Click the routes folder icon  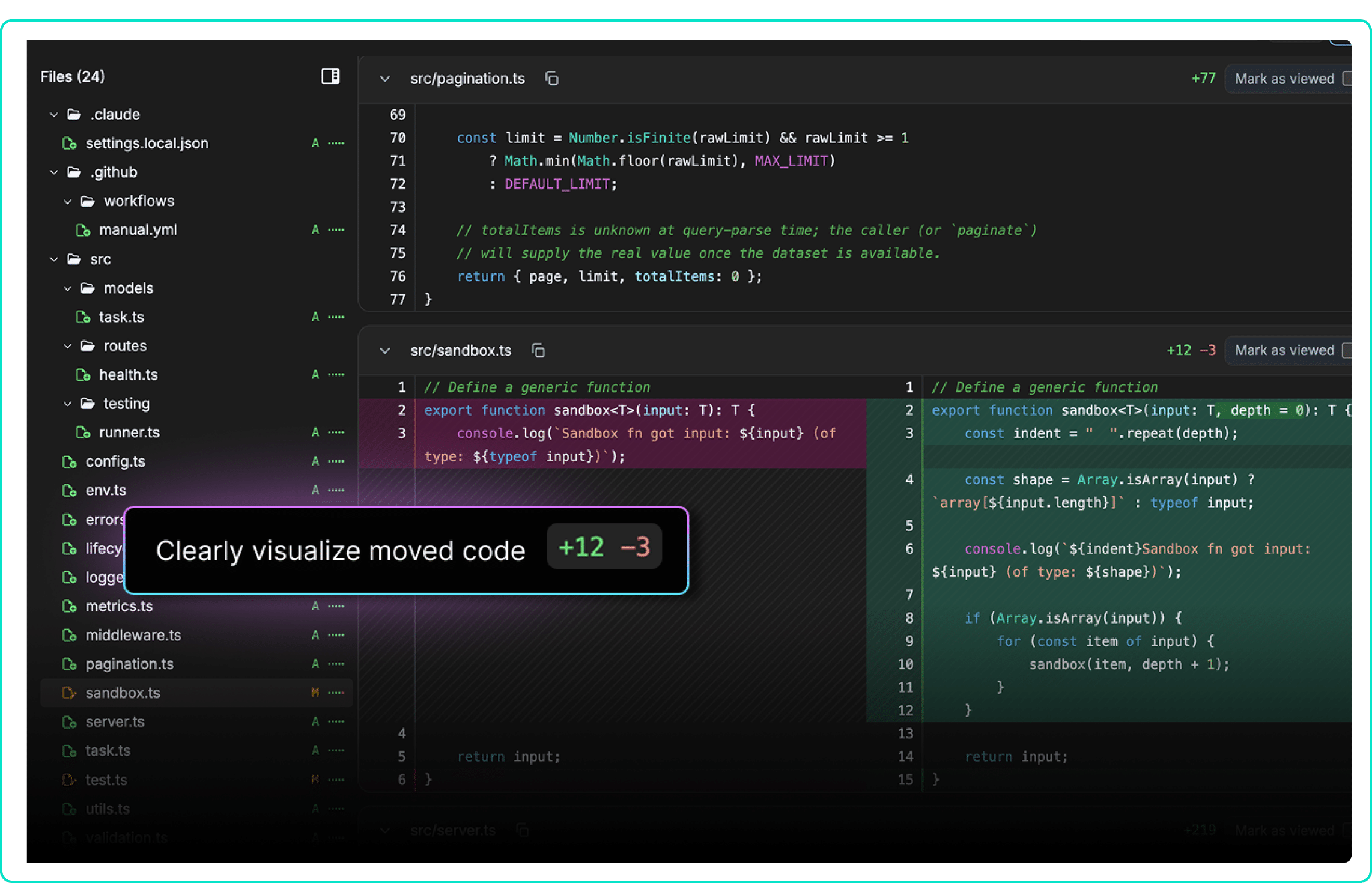click(x=88, y=346)
